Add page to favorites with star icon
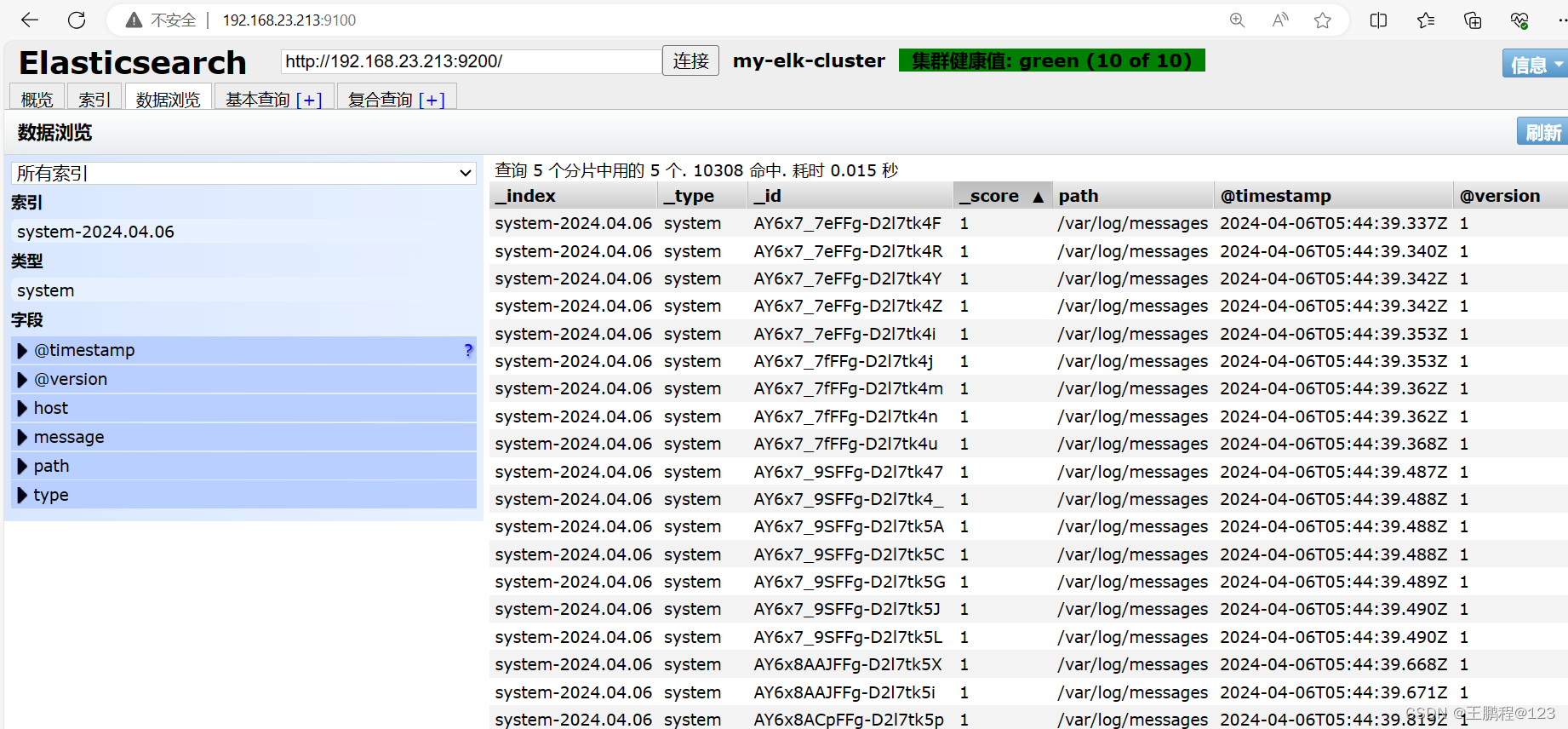 click(x=1322, y=20)
